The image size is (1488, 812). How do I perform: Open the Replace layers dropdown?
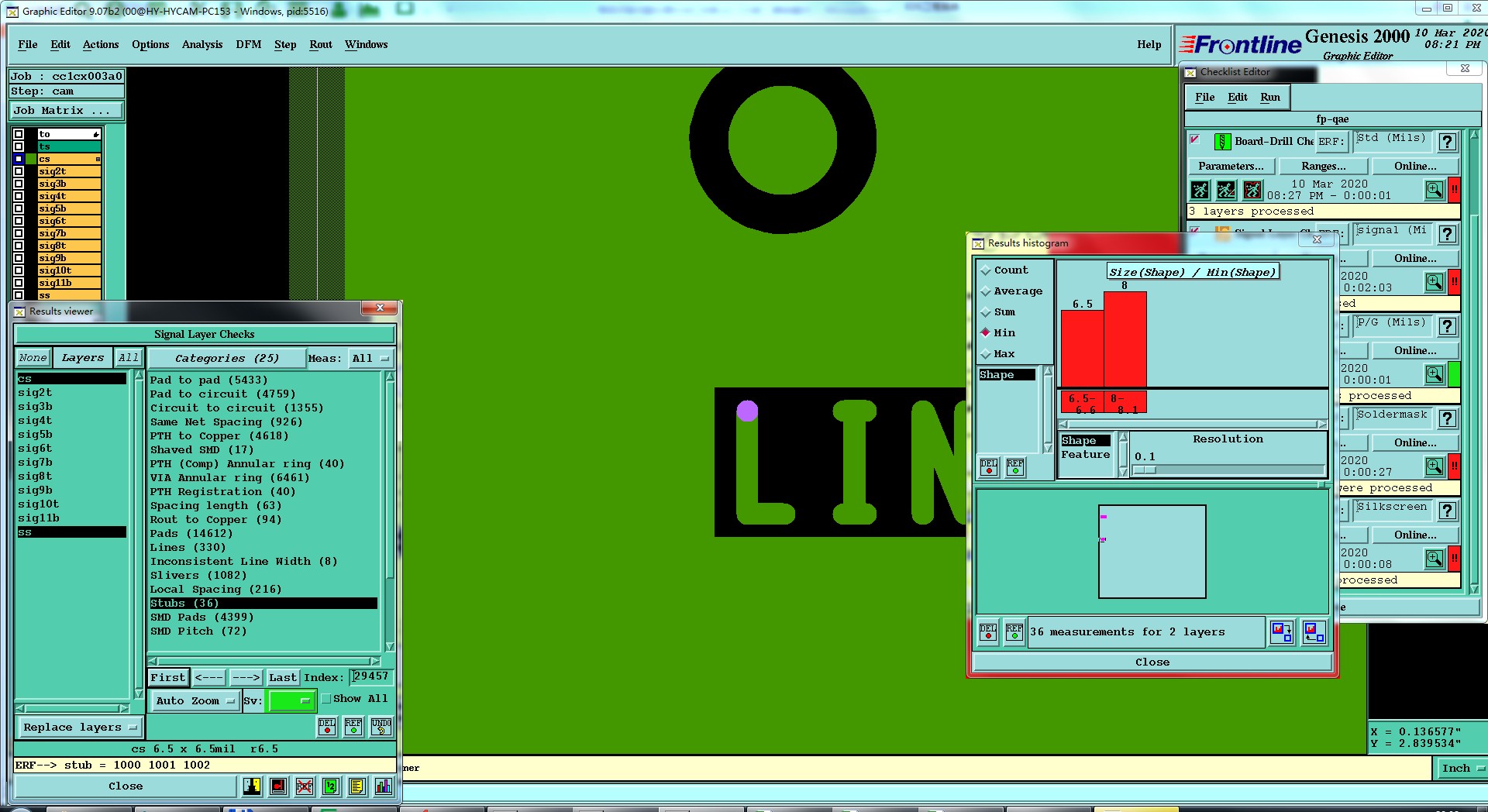tap(80, 728)
